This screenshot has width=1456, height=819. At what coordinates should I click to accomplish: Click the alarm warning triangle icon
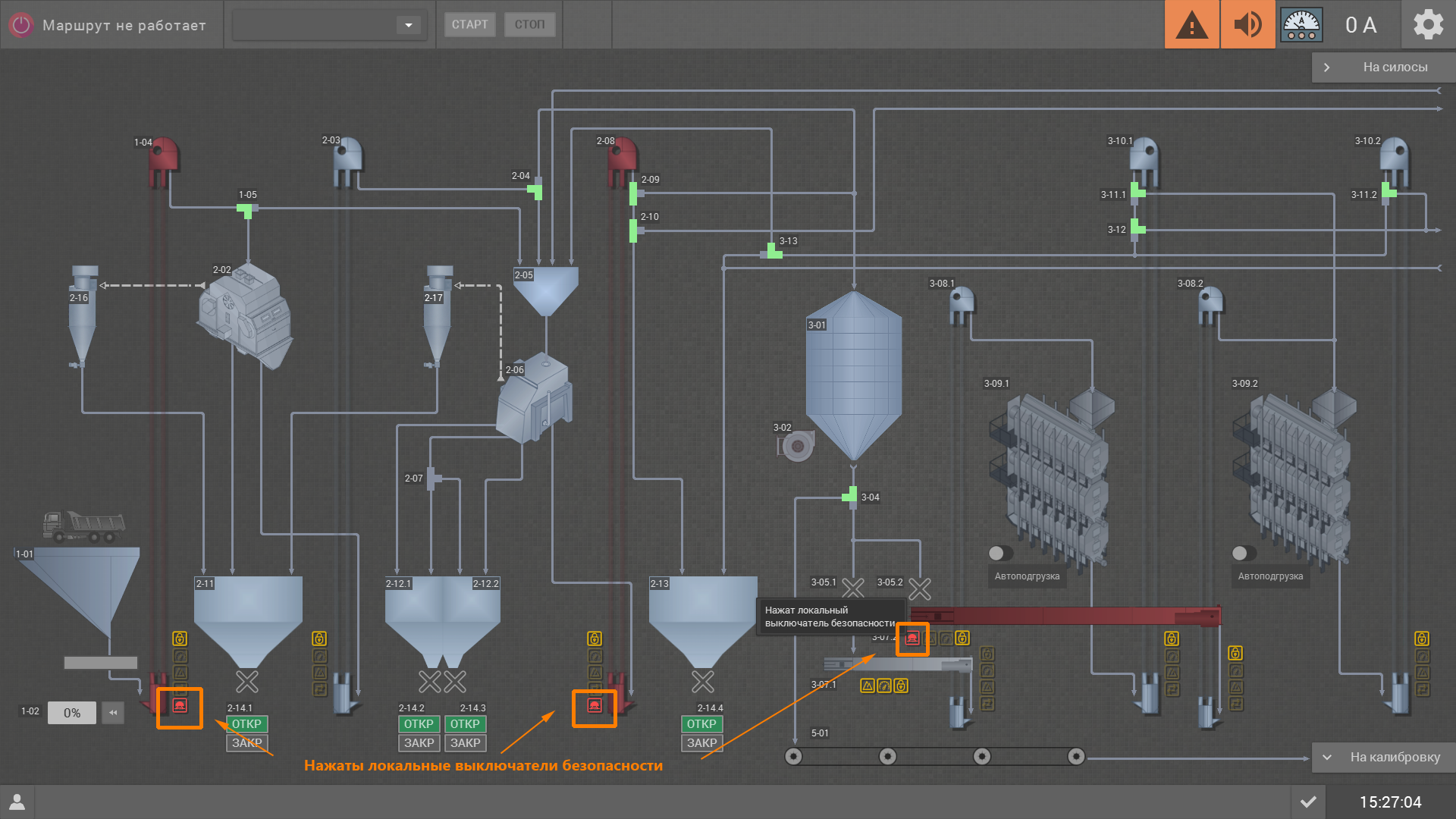click(1191, 25)
